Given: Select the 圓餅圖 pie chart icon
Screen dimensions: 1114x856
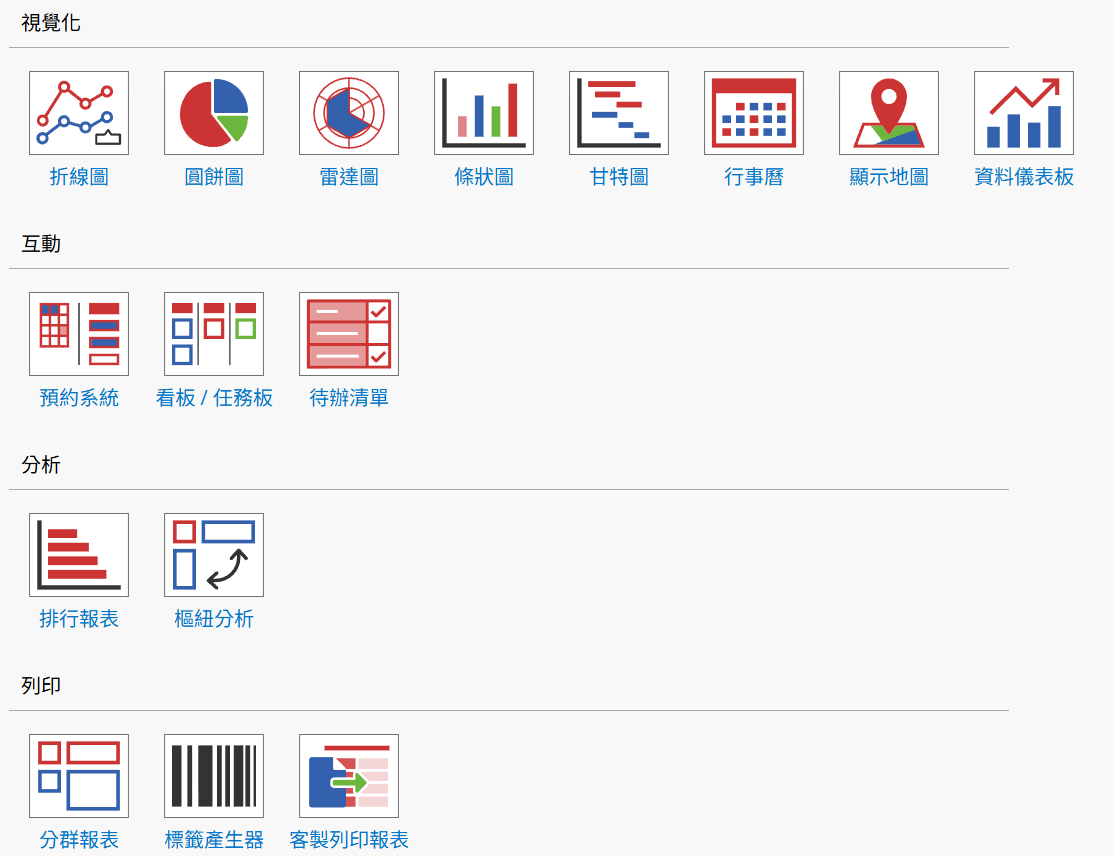Looking at the screenshot, I should click(x=214, y=113).
